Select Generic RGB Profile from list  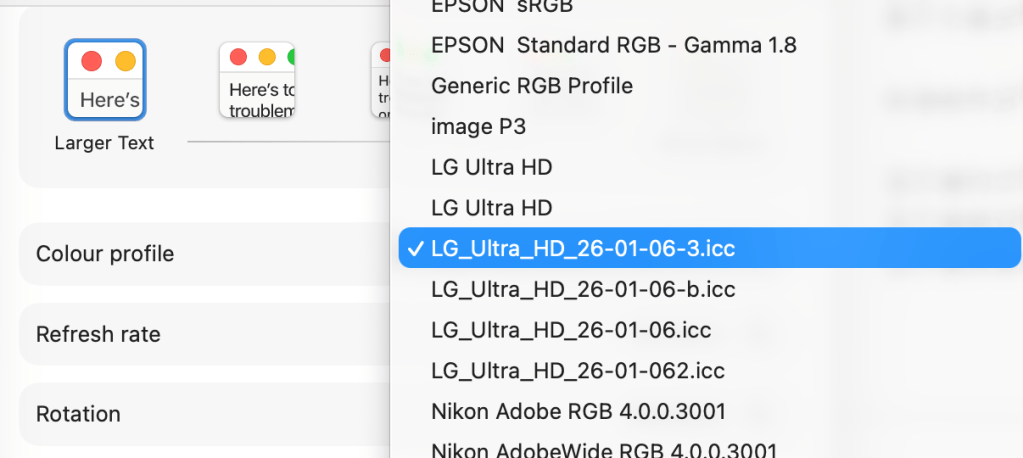click(x=532, y=86)
